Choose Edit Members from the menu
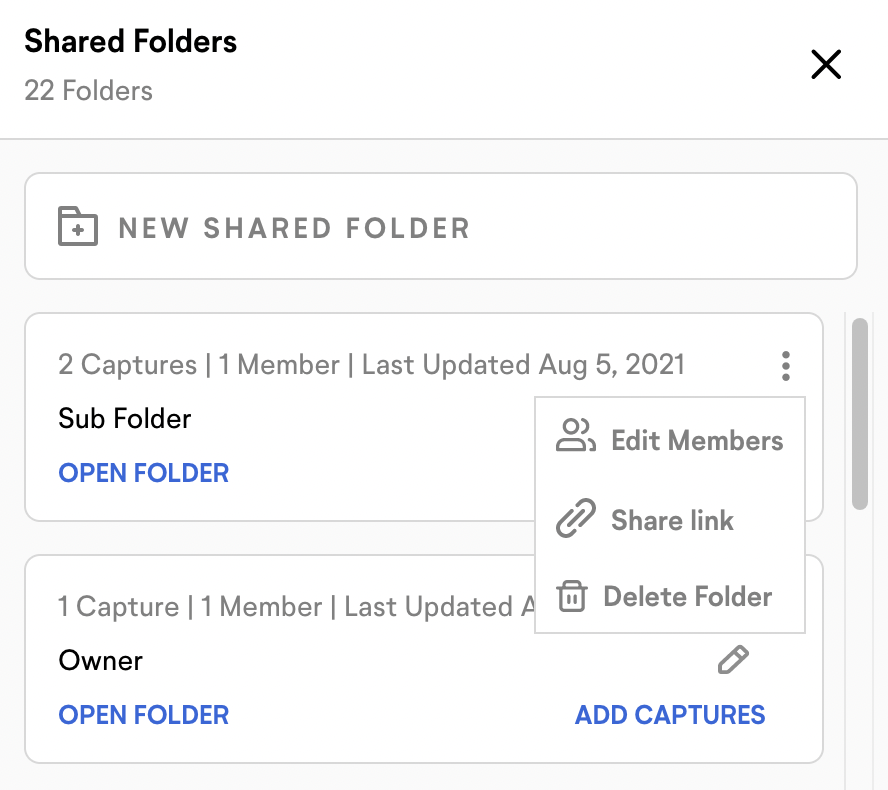The image size is (888, 790). (697, 440)
